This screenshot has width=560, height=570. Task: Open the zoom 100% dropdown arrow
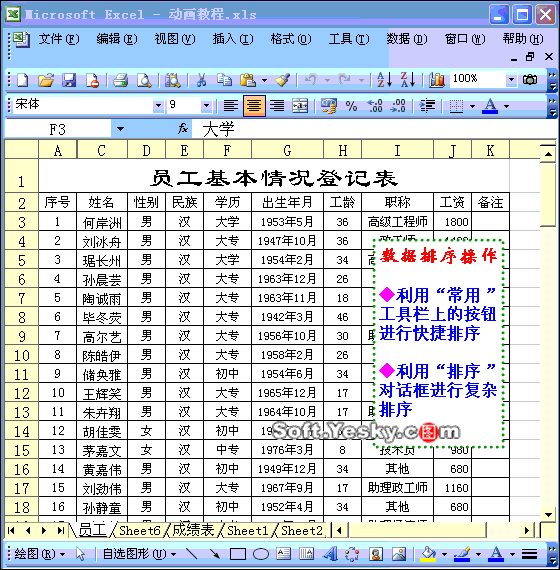tap(511, 79)
